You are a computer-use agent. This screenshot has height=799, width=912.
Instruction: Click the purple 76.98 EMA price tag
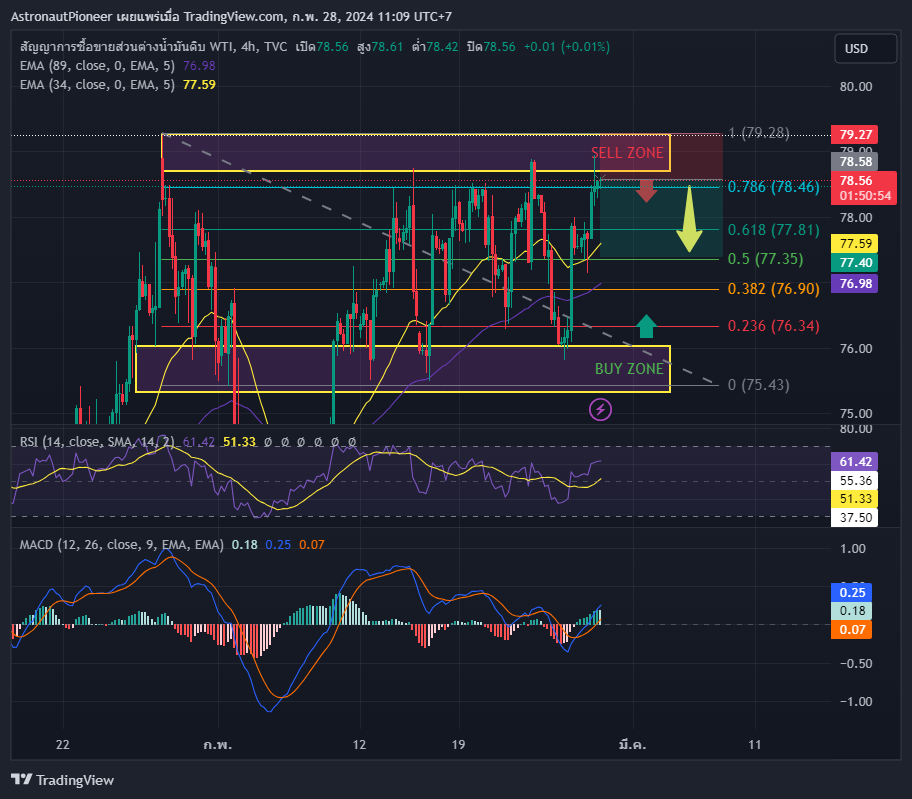click(x=855, y=284)
